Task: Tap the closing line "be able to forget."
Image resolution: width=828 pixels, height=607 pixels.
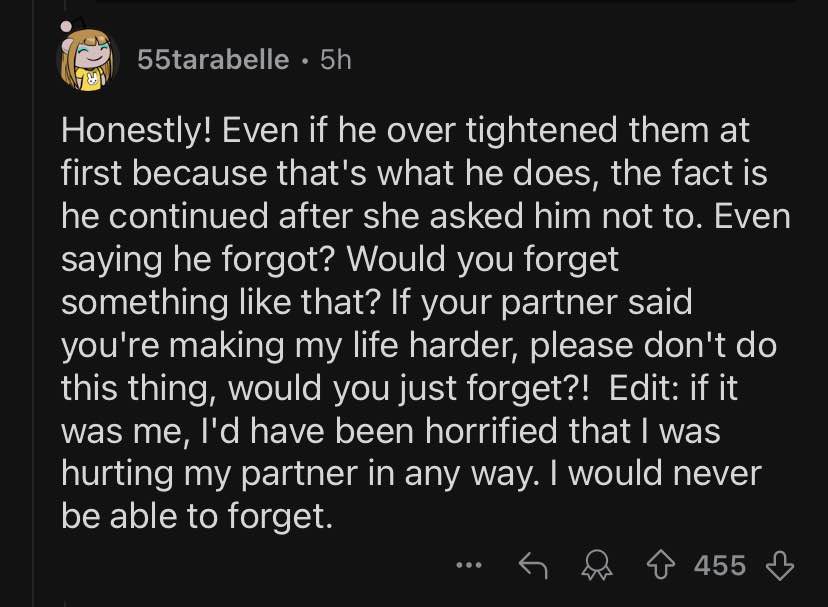Action: tap(197, 516)
